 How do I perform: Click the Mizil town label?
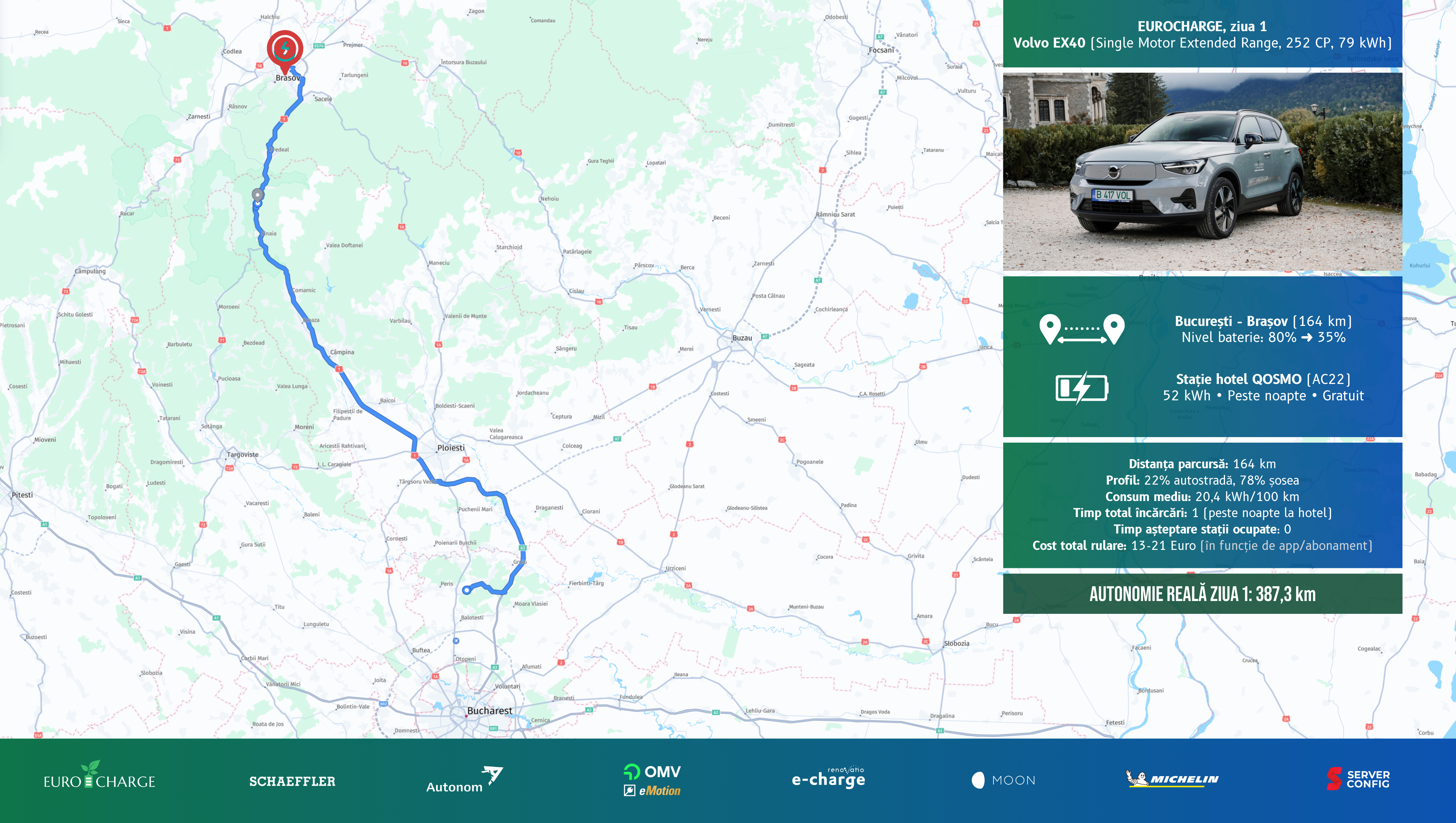[599, 417]
